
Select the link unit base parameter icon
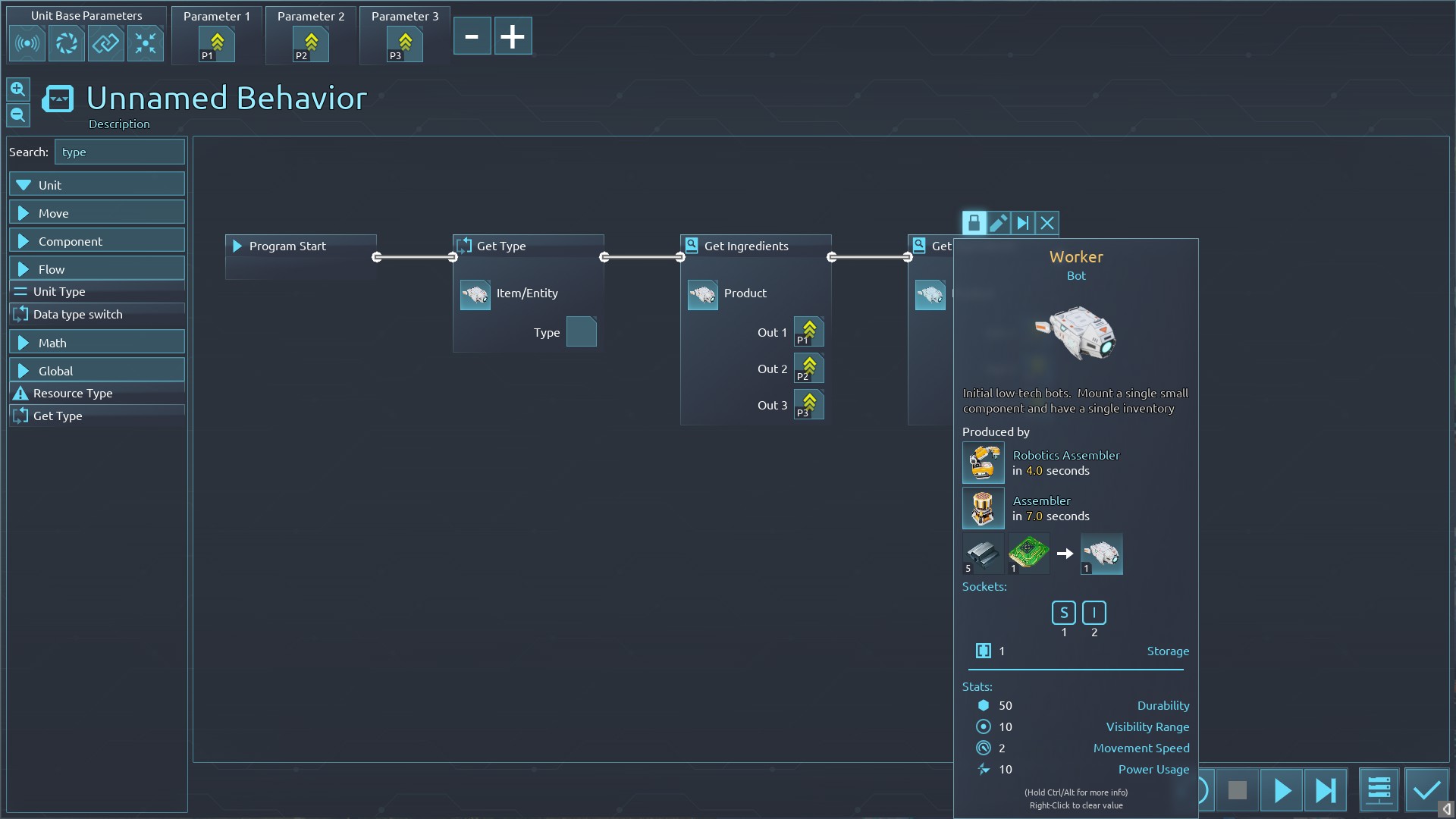[x=105, y=43]
